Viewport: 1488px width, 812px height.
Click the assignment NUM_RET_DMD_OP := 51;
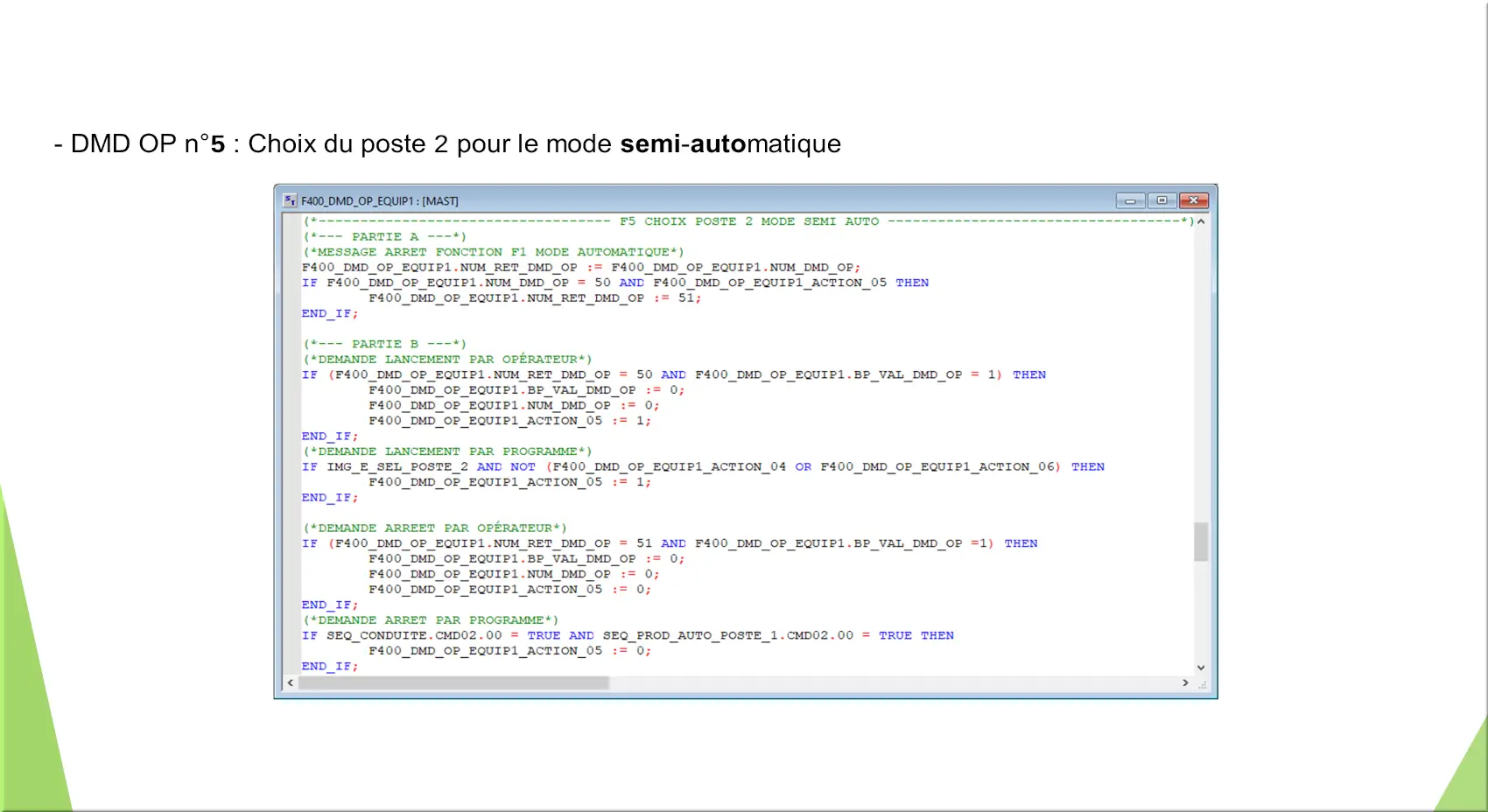[535, 298]
